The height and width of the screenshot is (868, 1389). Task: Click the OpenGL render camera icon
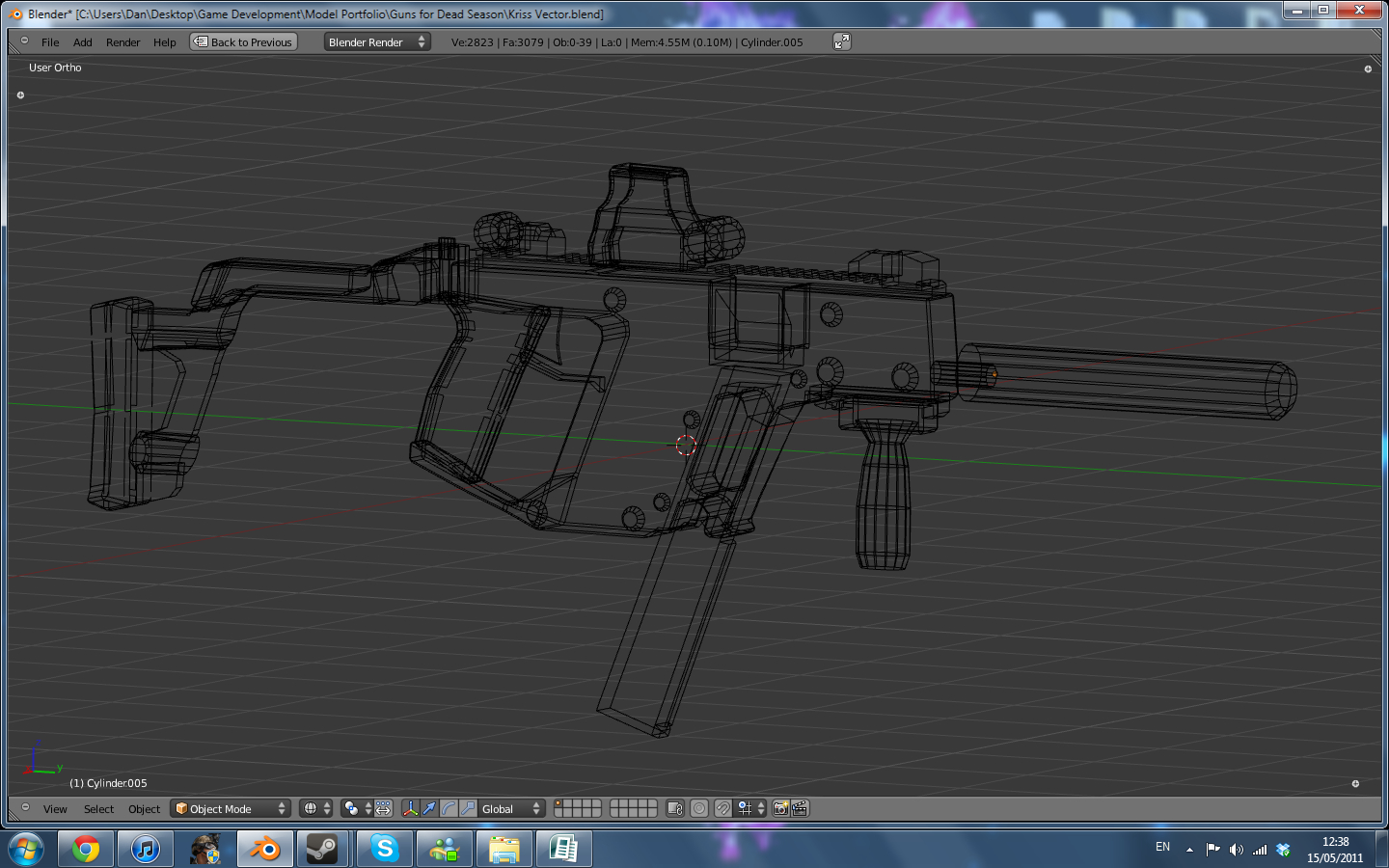tap(780, 809)
